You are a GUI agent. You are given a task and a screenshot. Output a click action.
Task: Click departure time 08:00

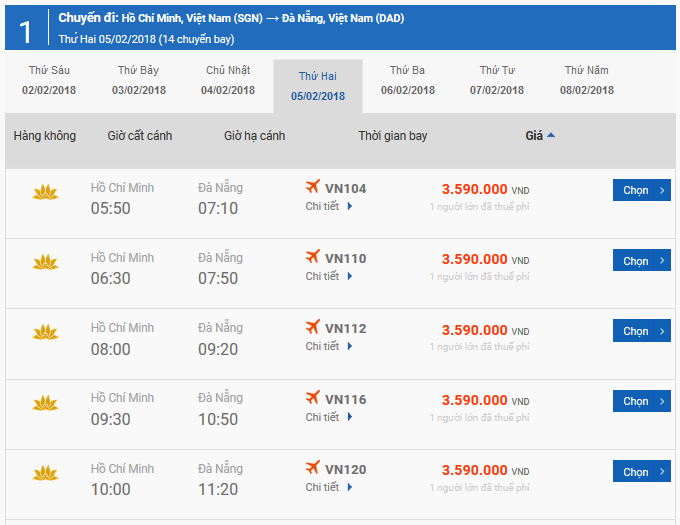(111, 349)
